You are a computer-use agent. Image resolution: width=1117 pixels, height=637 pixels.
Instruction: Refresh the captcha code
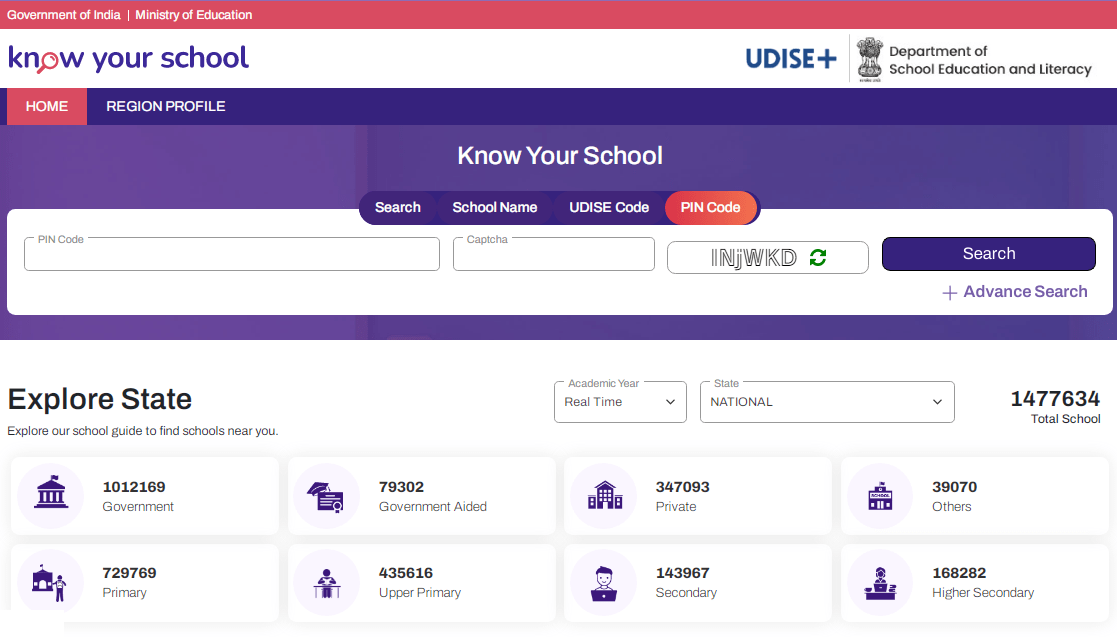click(x=818, y=258)
